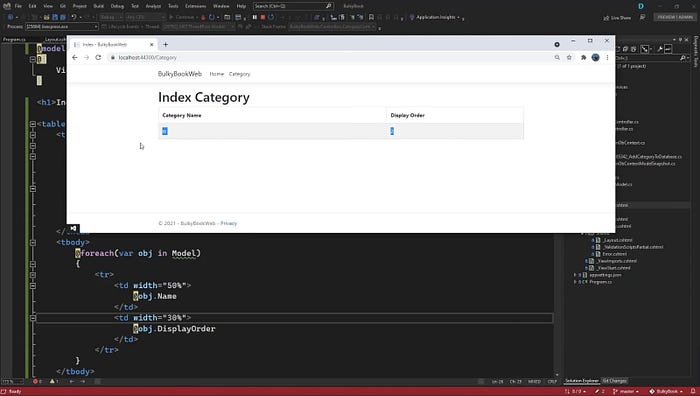Viewport: 700px width, 396px height.
Task: Collapse the td width="30%" code region
Action: [x=33, y=318]
